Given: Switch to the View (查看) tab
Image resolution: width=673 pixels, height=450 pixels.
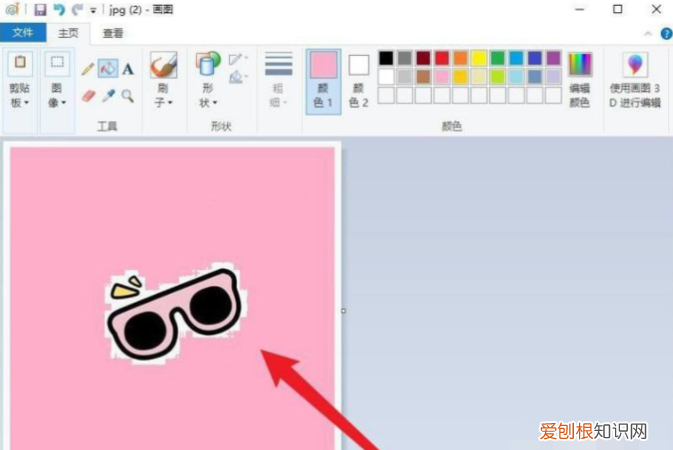Looking at the screenshot, I should coord(113,33).
